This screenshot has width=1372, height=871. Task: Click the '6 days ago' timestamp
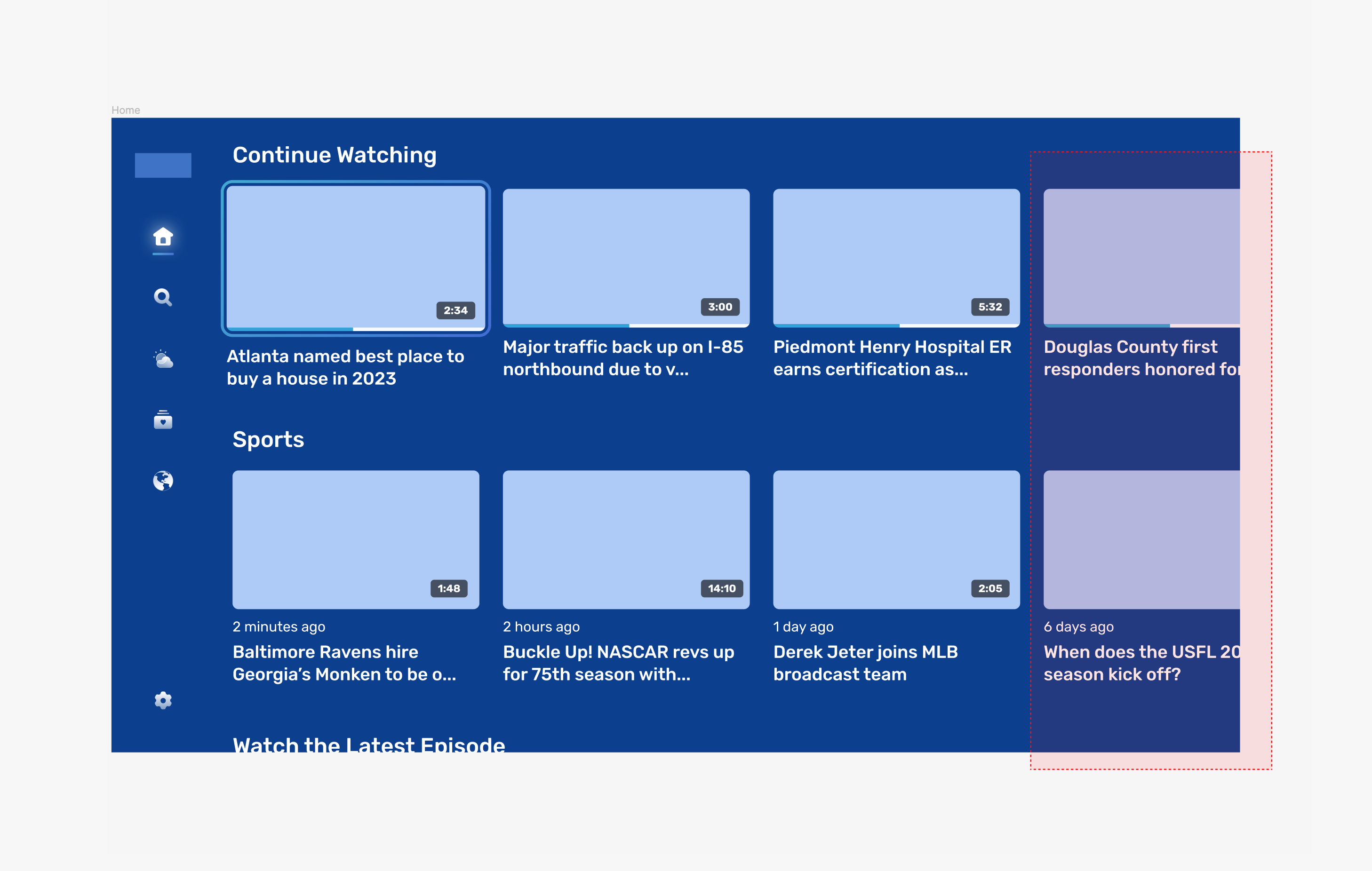1078,626
